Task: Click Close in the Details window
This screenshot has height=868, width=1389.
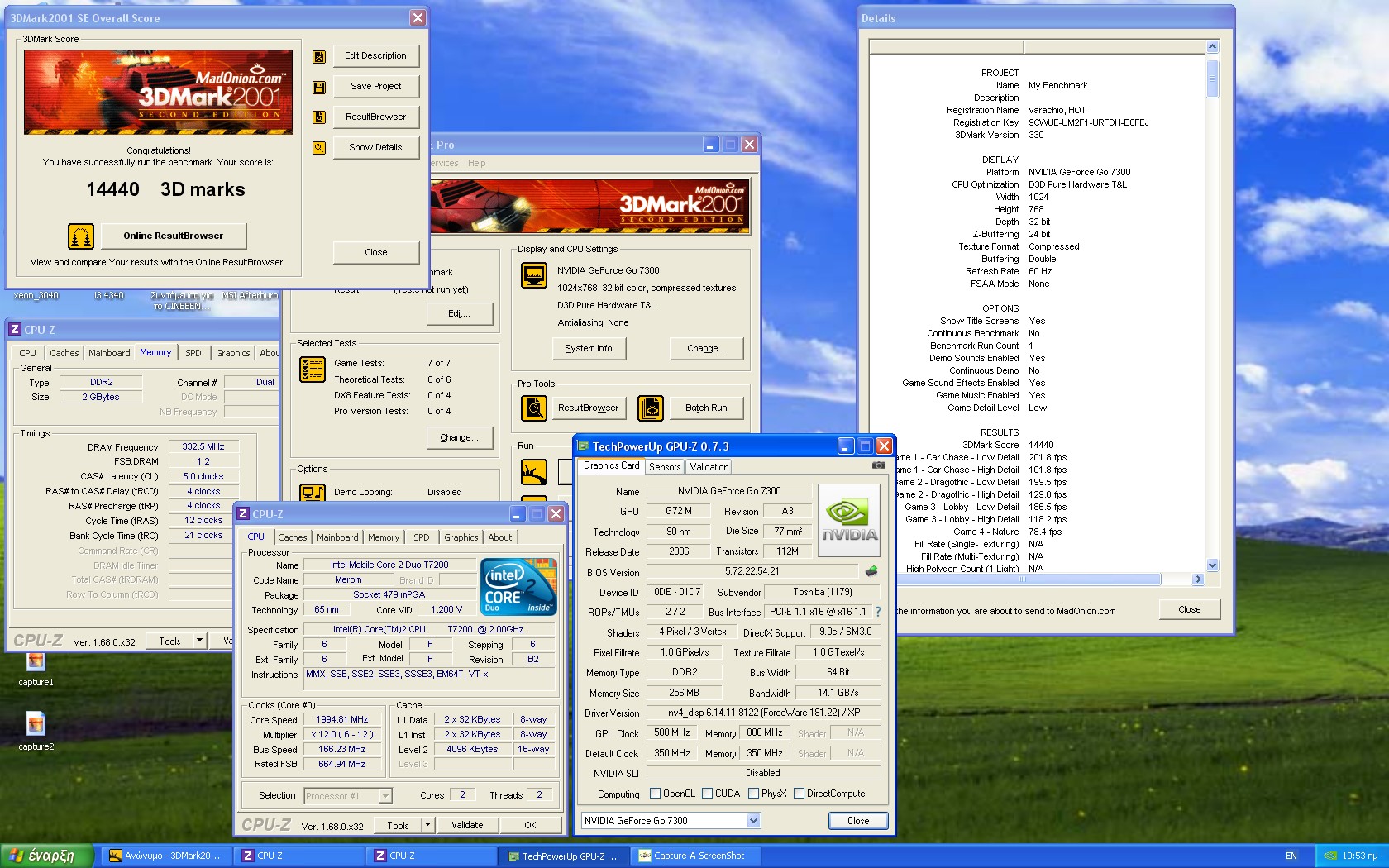Action: click(x=1190, y=609)
